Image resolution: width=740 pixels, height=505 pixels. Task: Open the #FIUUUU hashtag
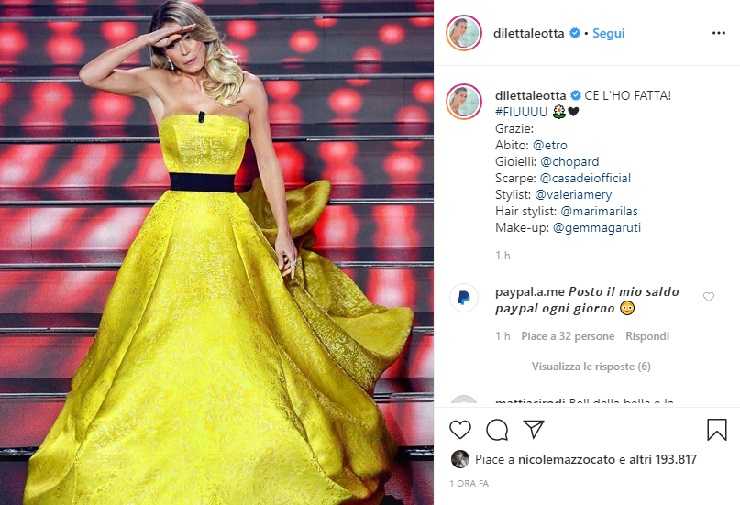[521, 111]
